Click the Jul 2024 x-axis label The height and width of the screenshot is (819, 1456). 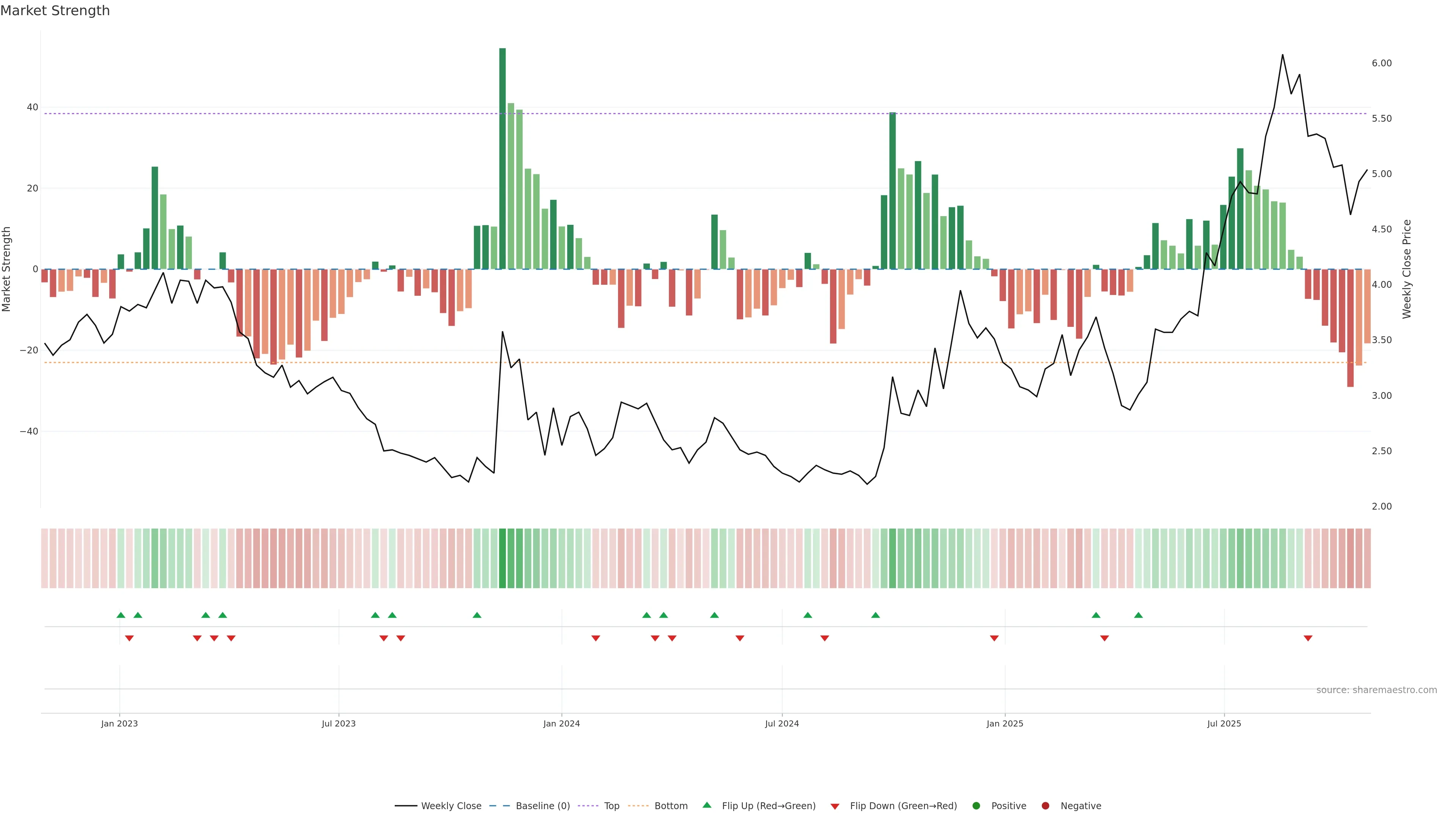782,724
